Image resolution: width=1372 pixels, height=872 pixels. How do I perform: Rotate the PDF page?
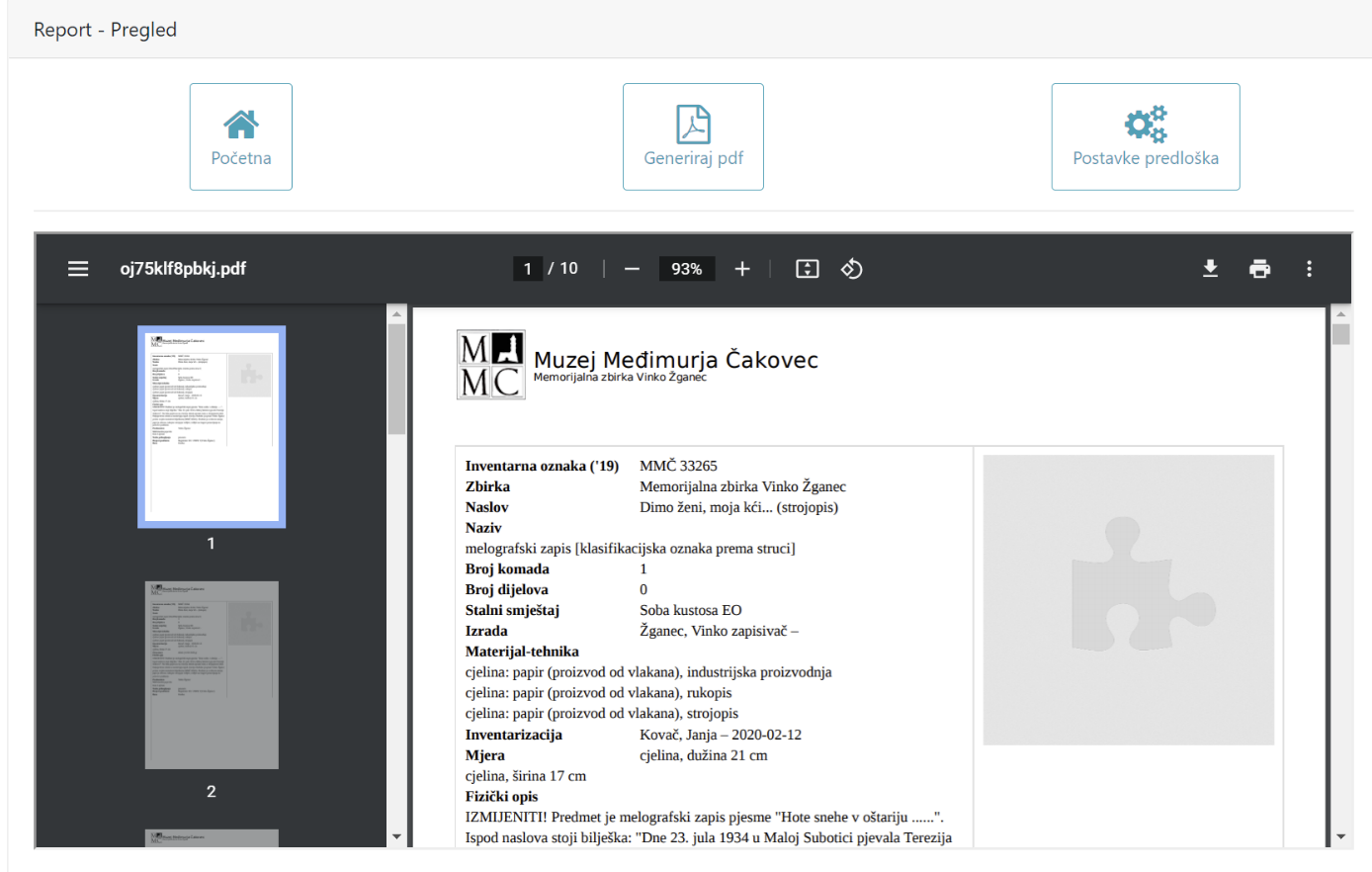(x=852, y=268)
